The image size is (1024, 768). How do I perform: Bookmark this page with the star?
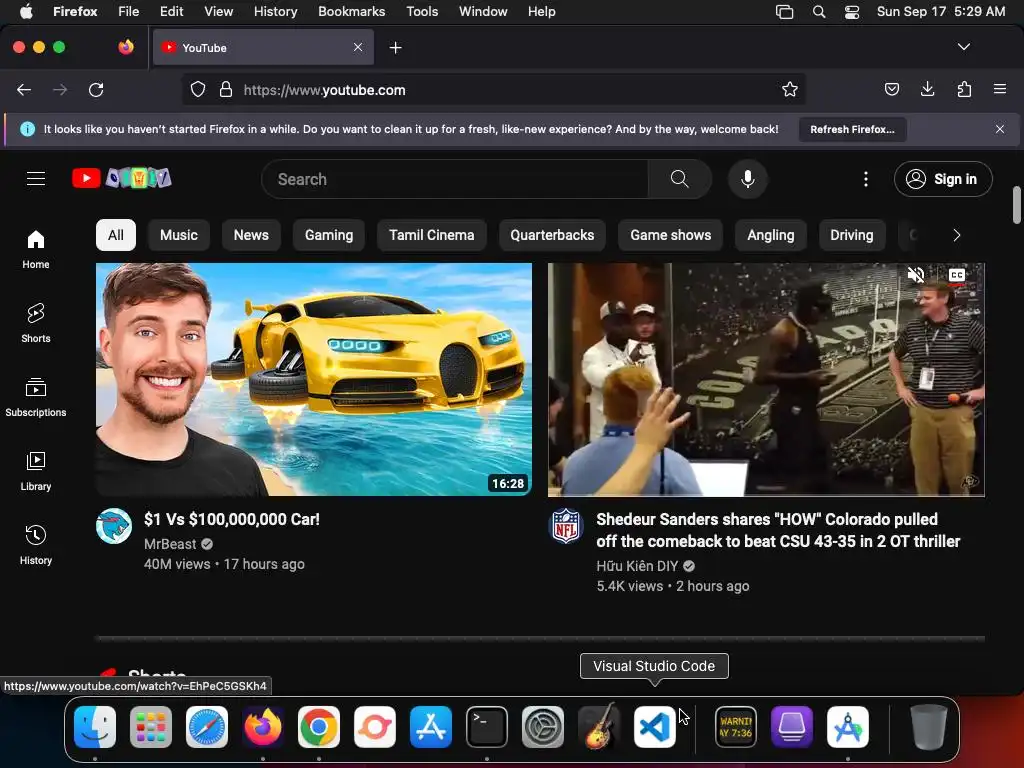(x=790, y=89)
